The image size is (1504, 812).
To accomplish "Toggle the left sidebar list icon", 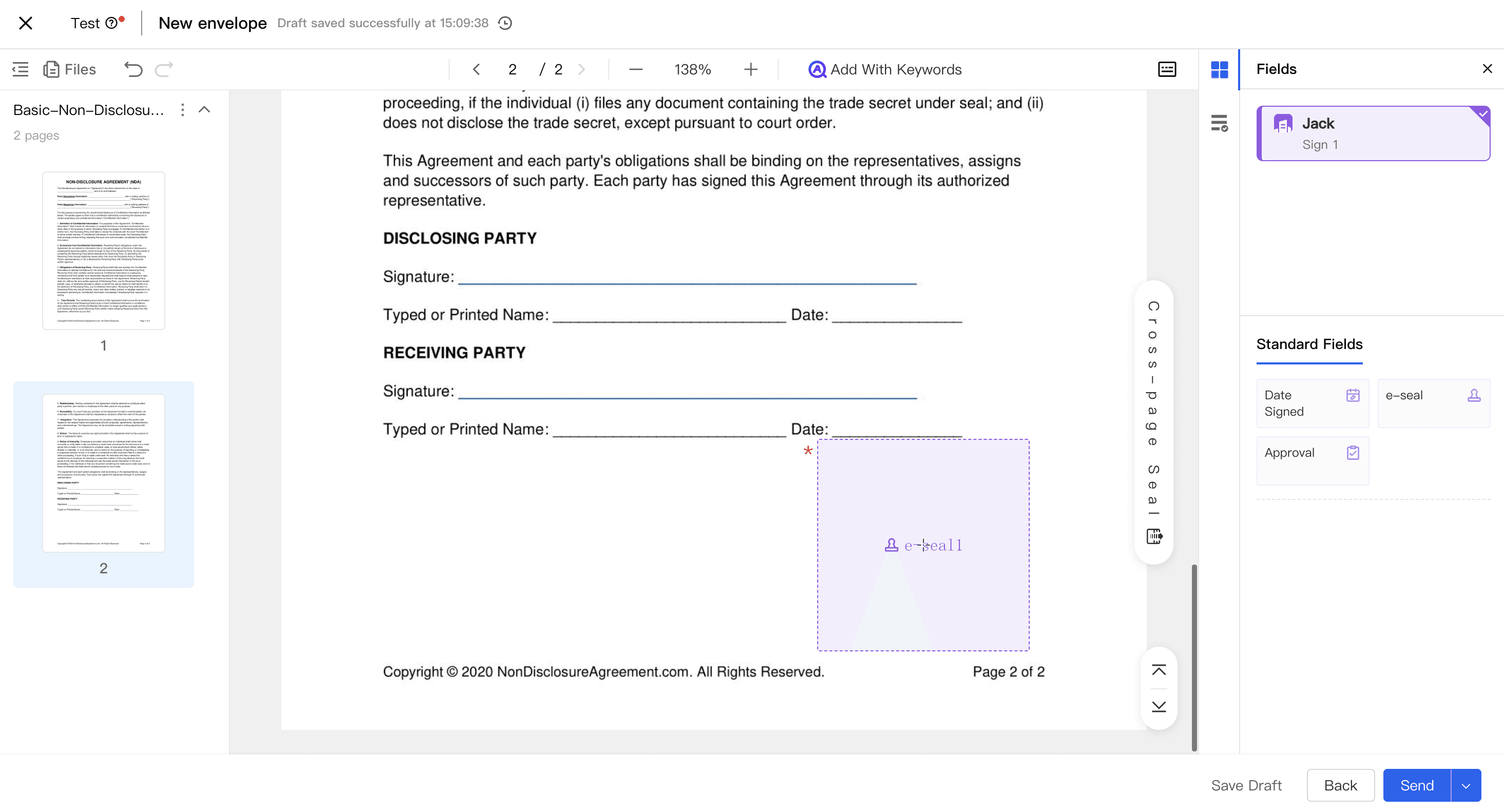I will [21, 69].
